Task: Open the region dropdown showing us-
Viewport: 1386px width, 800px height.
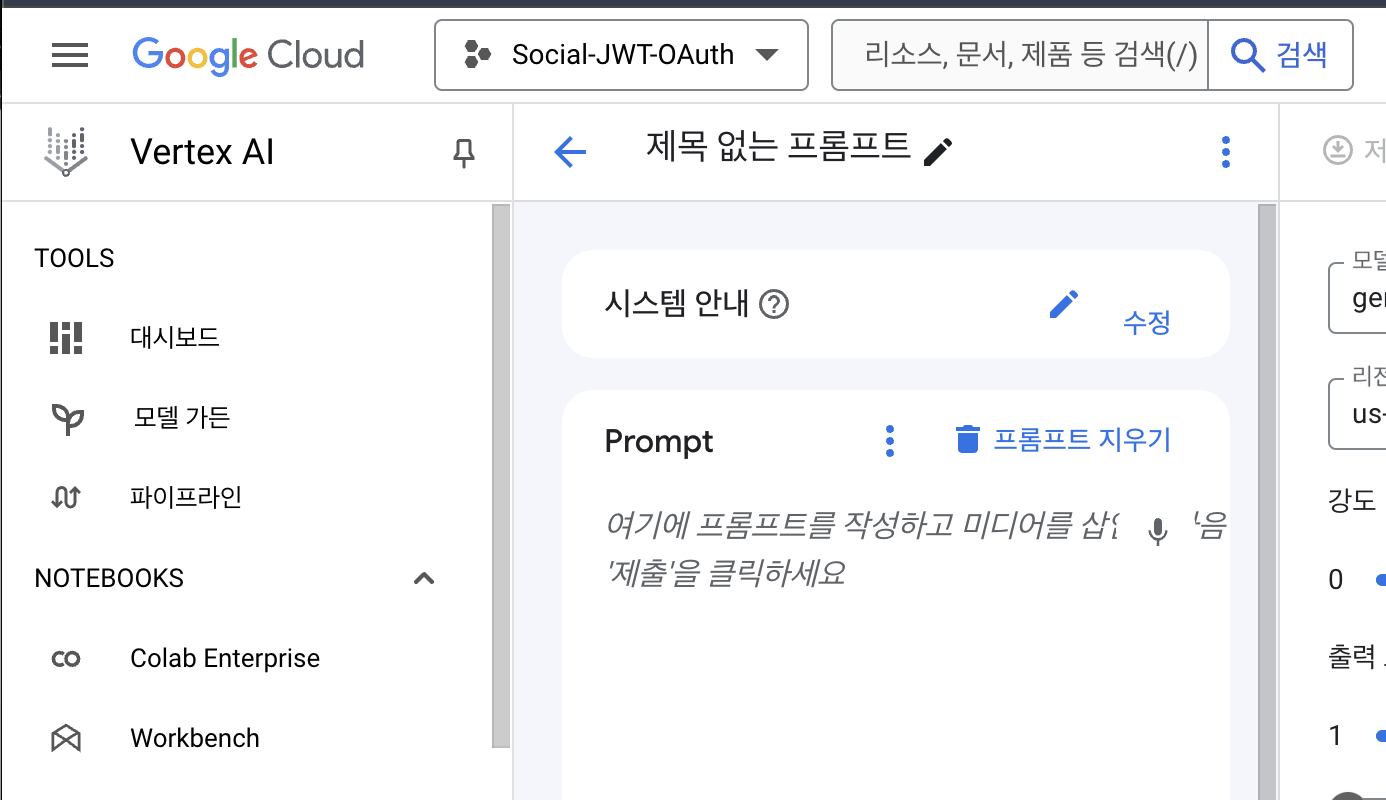Action: 1358,413
